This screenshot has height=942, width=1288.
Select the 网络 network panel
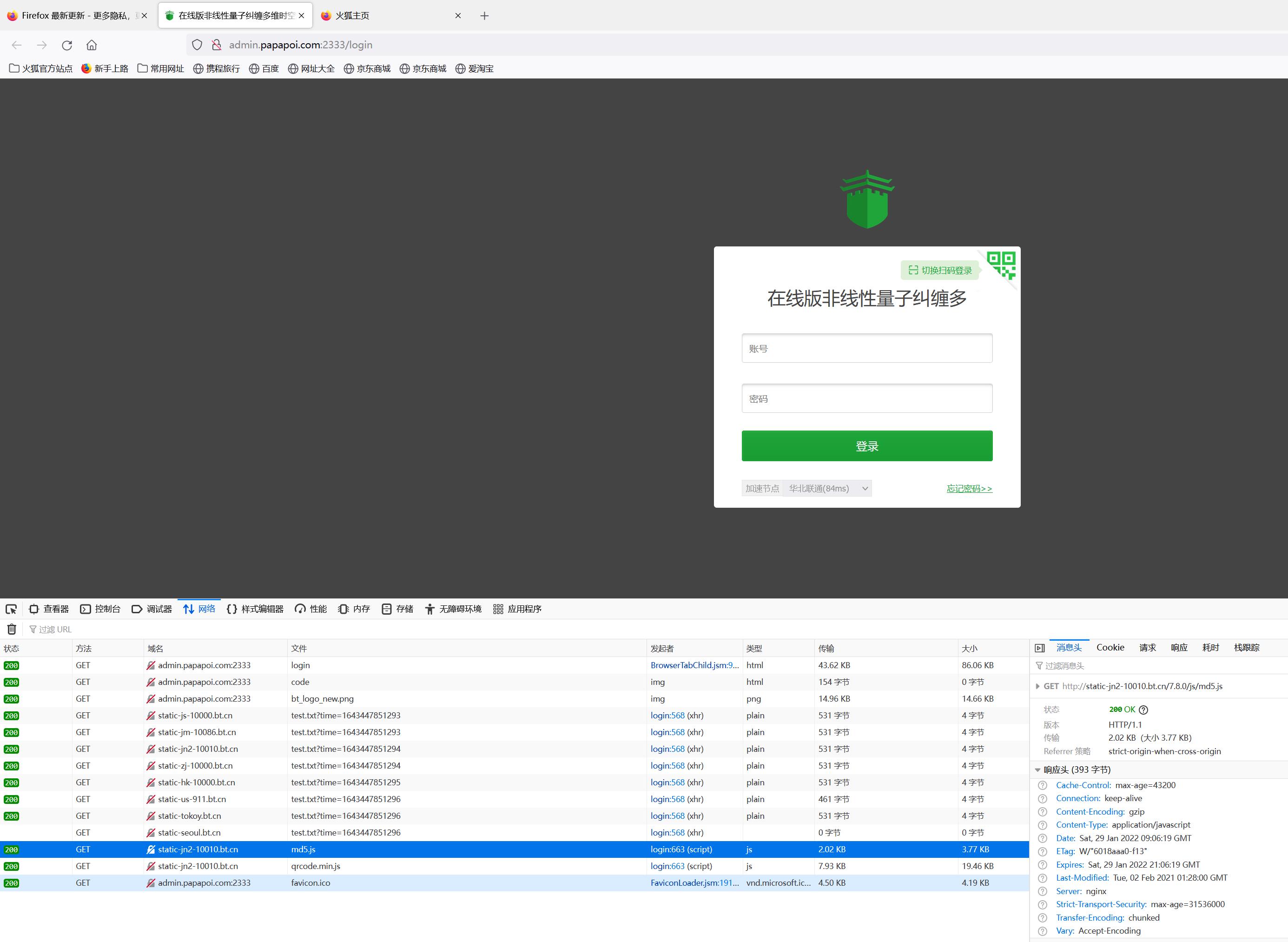pos(199,609)
